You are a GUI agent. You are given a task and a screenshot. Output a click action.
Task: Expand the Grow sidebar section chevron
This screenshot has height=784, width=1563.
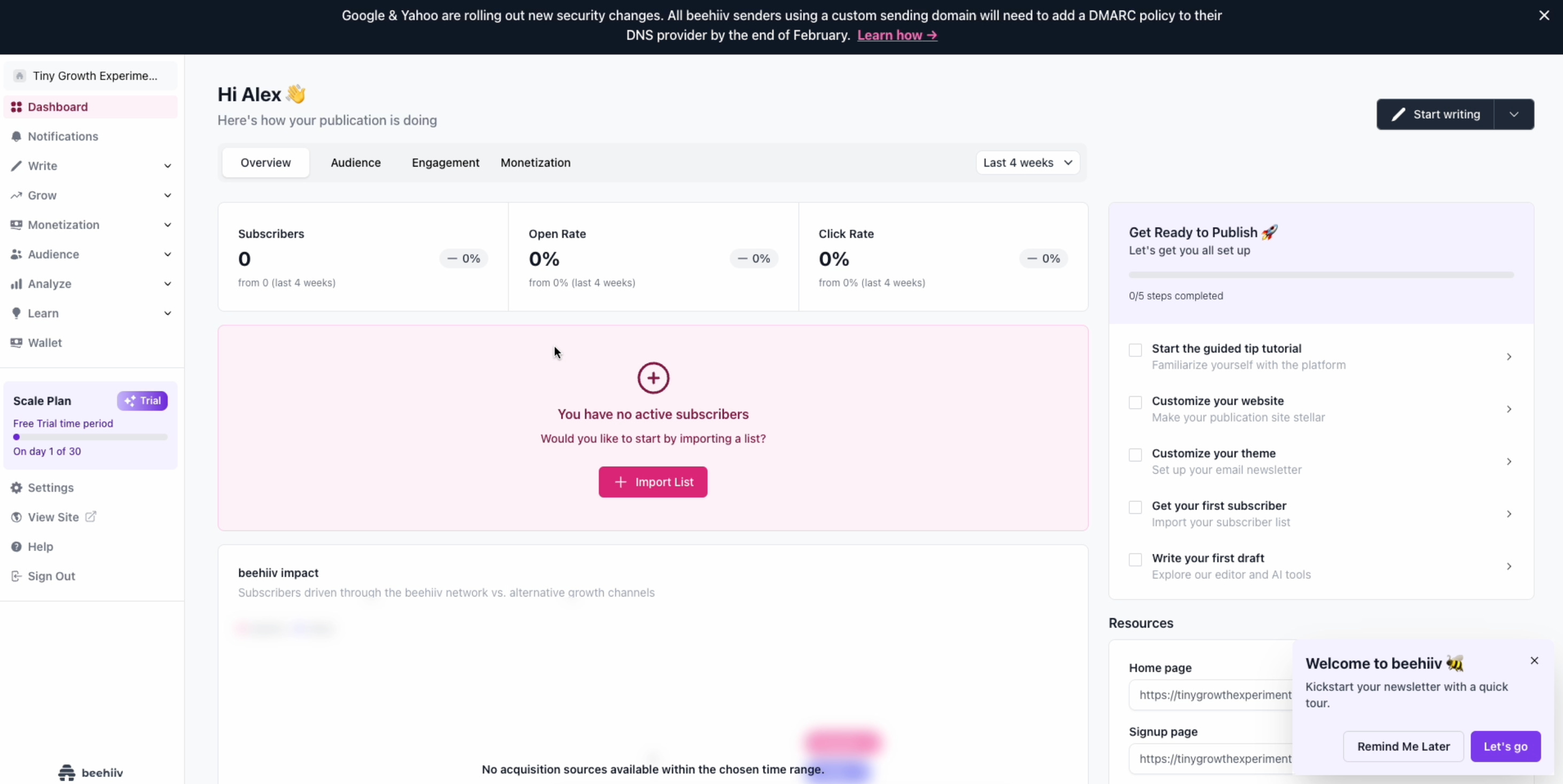point(168,195)
